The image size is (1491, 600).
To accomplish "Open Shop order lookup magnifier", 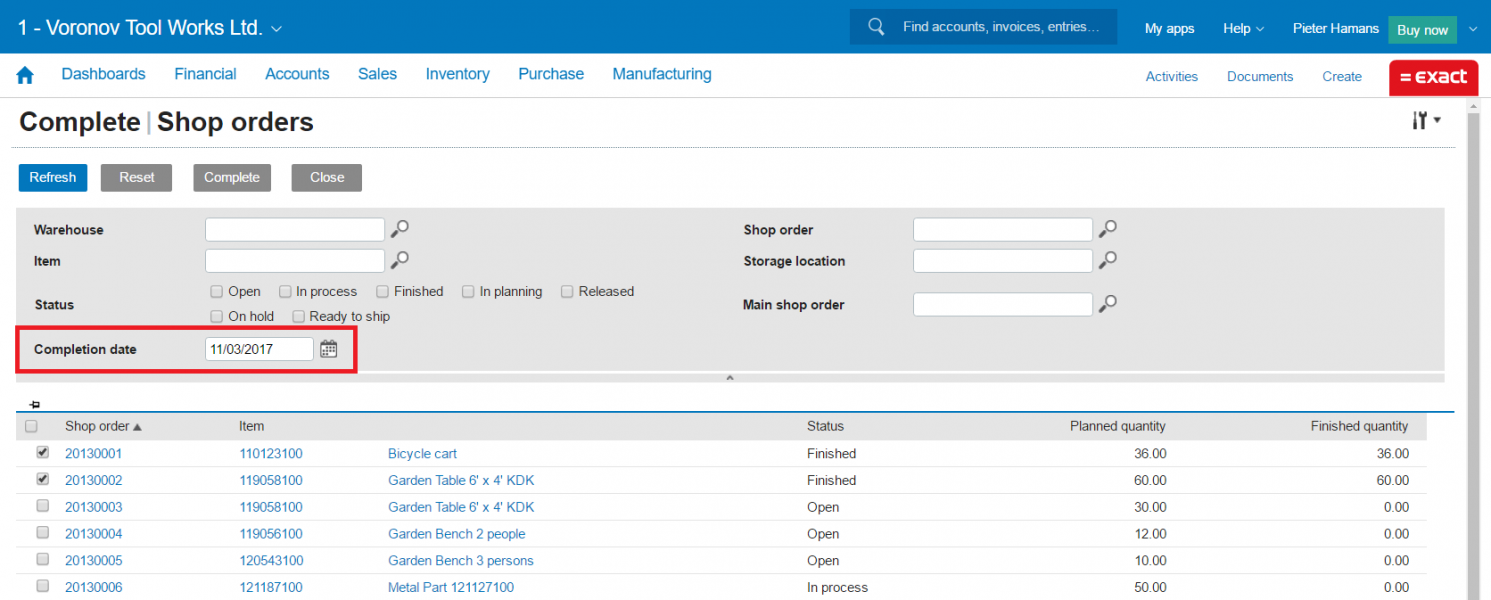I will (x=1107, y=230).
